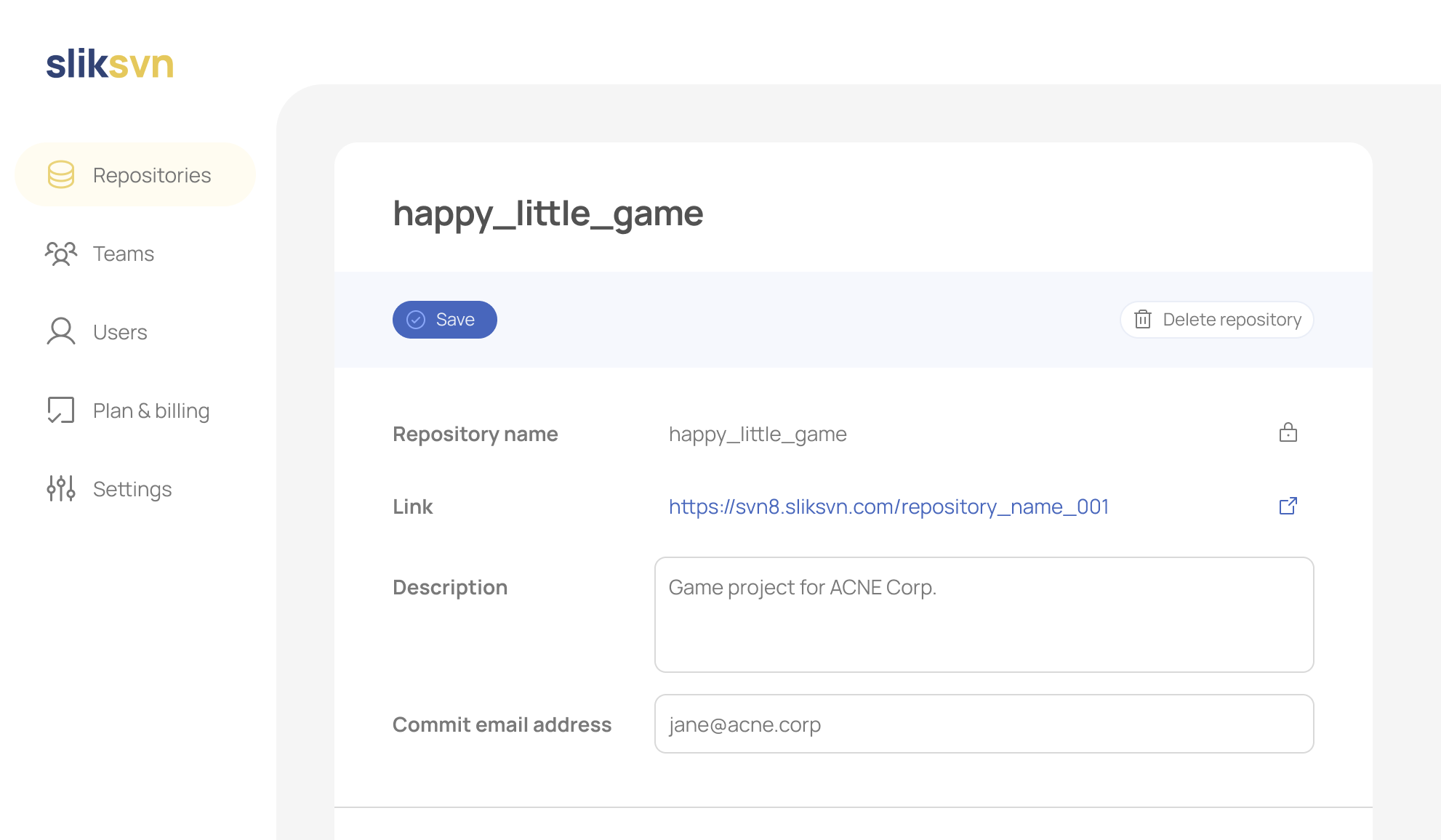Click the Description label
The image size is (1441, 840).
(x=450, y=587)
